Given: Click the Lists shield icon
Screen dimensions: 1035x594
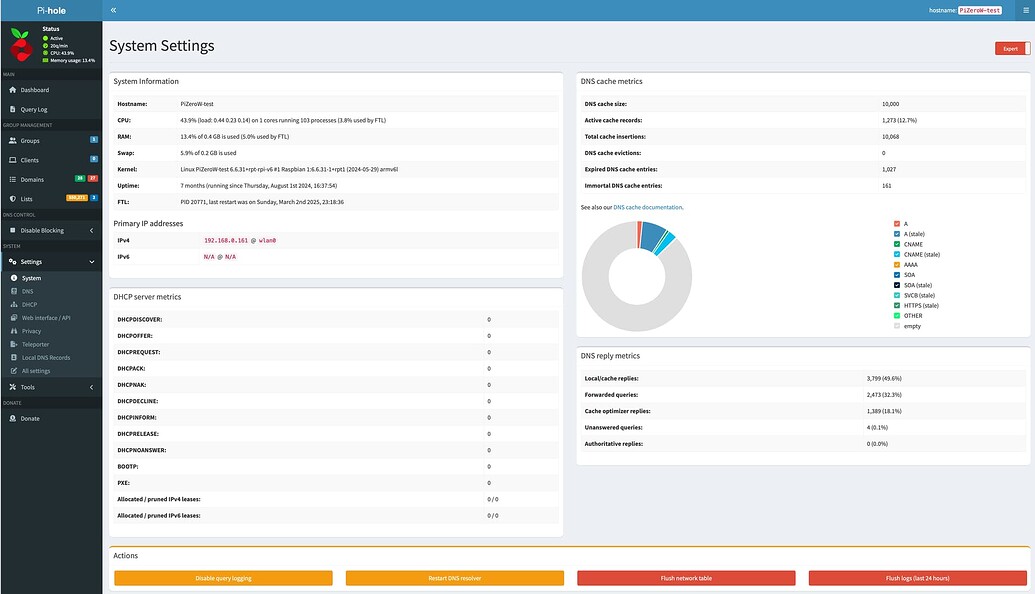Looking at the screenshot, I should coord(12,198).
